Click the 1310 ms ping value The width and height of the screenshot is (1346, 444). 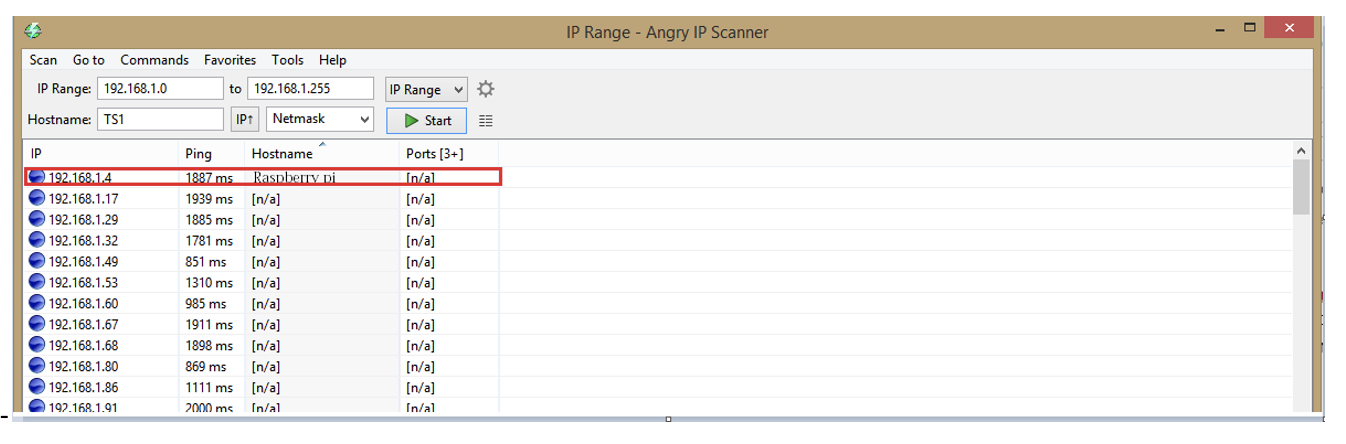pos(209,283)
